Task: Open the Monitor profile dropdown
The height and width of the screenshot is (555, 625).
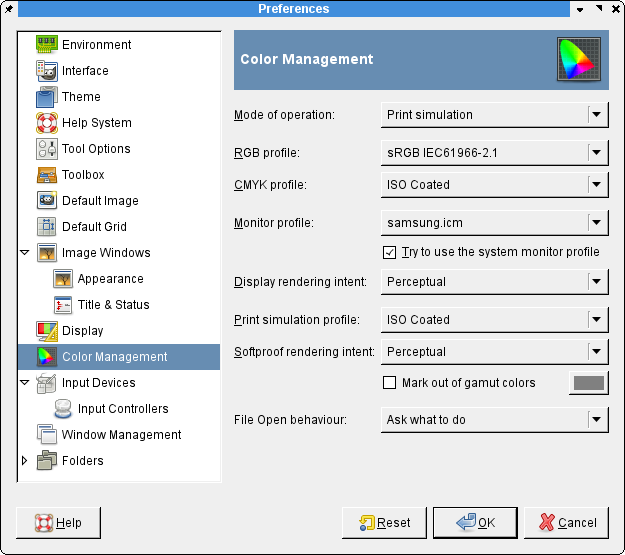Action: click(495, 222)
